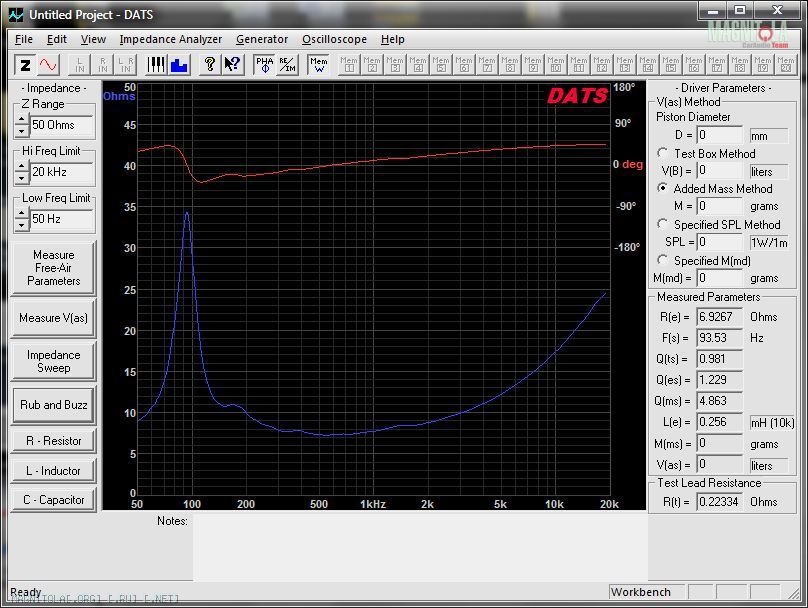Click the Piston Diameter D input field
The height and width of the screenshot is (608, 808).
(719, 135)
